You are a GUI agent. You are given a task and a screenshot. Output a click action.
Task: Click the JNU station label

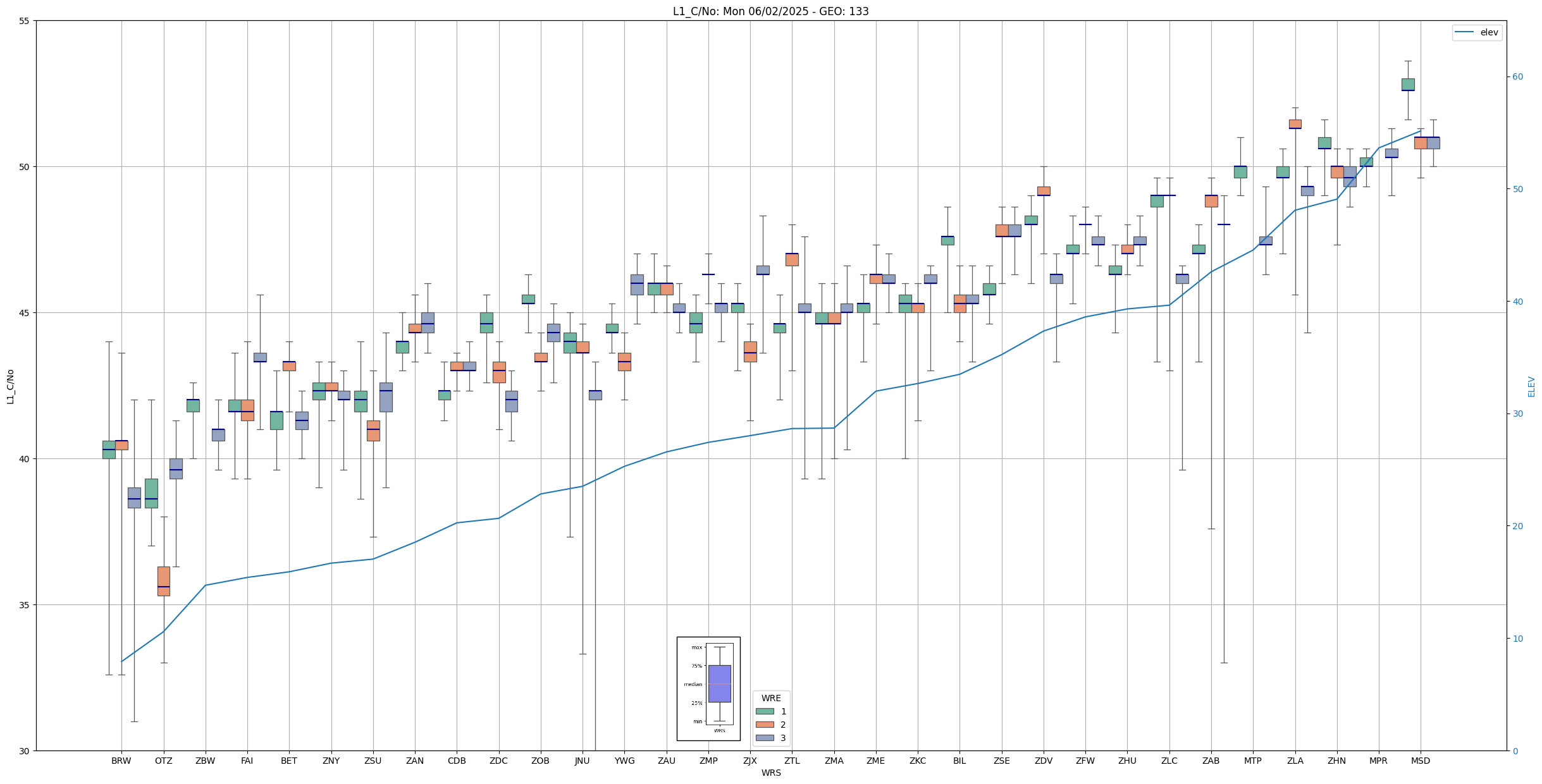[x=583, y=761]
